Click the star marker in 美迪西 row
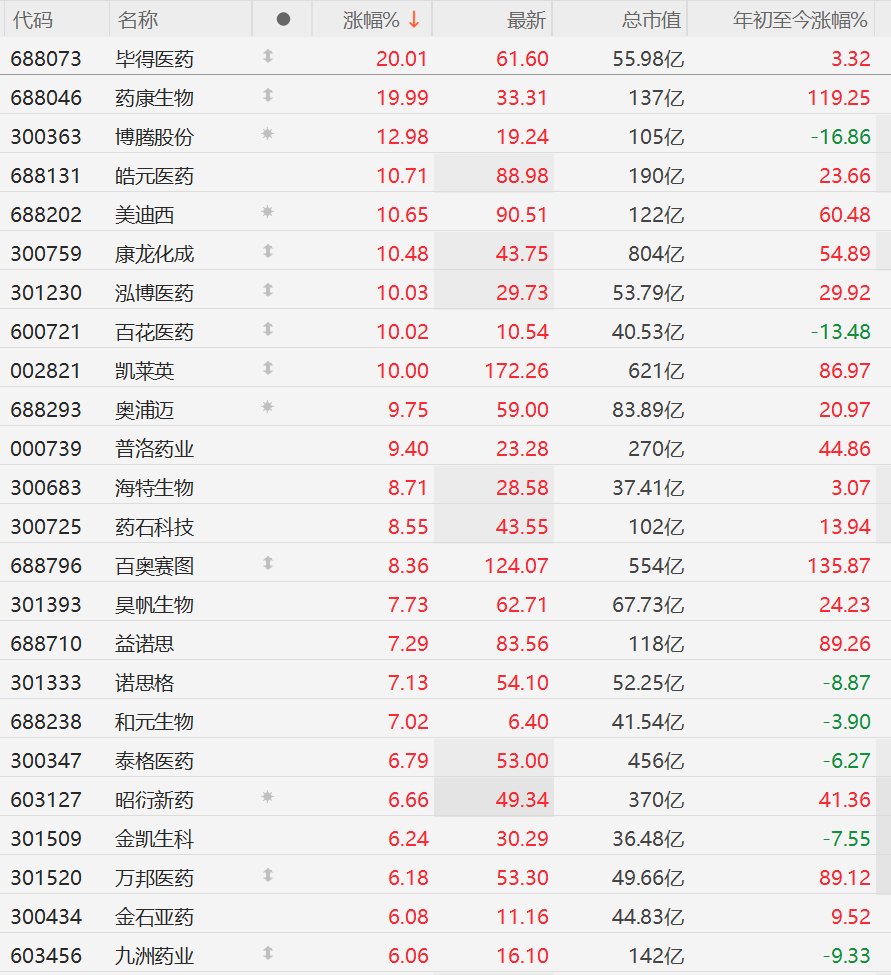The height and width of the screenshot is (975, 891). pyautogui.click(x=268, y=212)
